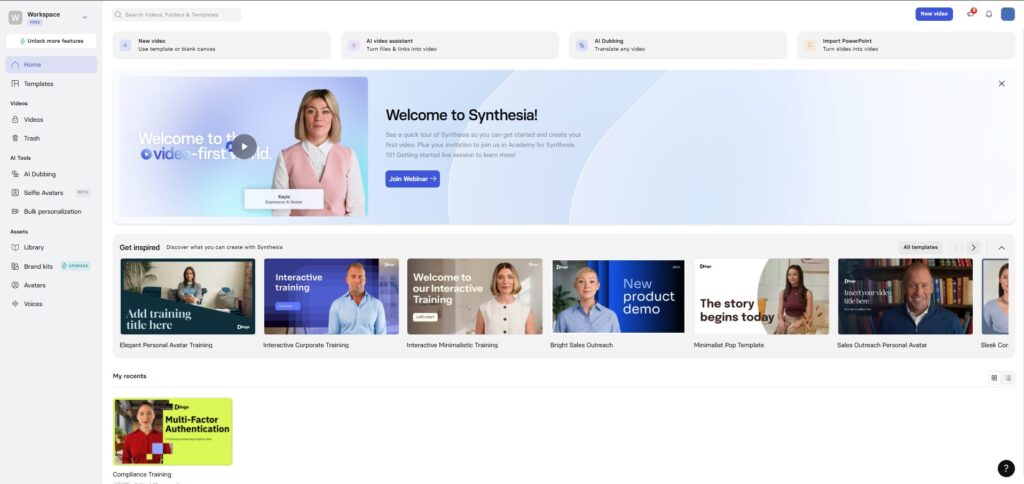The height and width of the screenshot is (484, 1024).
Task: Open Library in sidebar
Action: point(51,248)
